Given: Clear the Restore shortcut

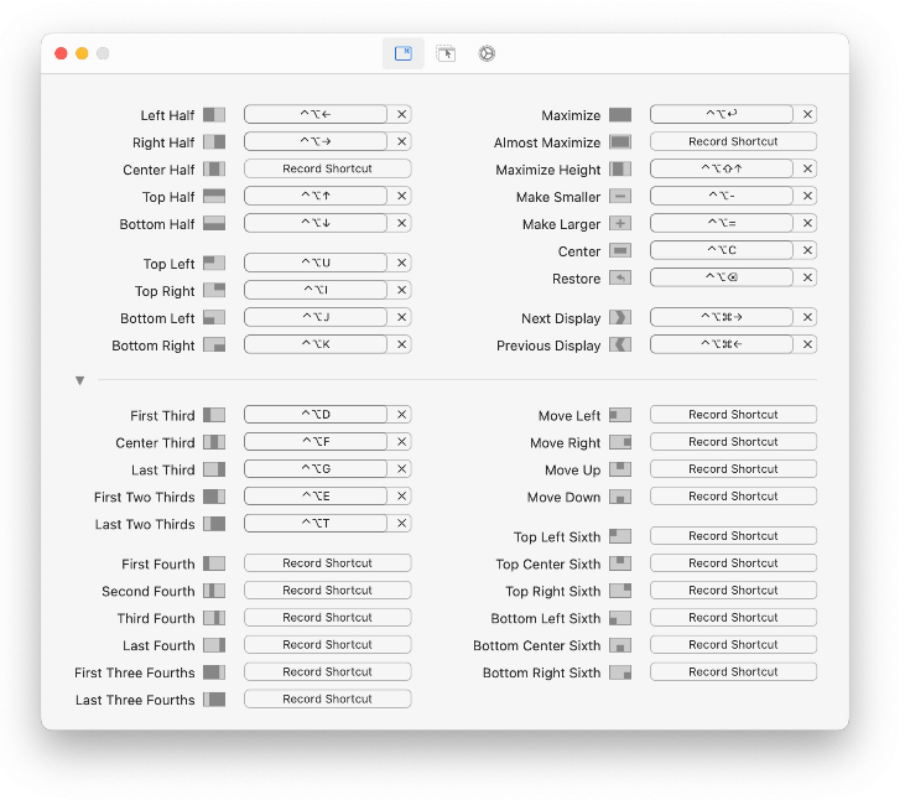Looking at the screenshot, I should [807, 278].
